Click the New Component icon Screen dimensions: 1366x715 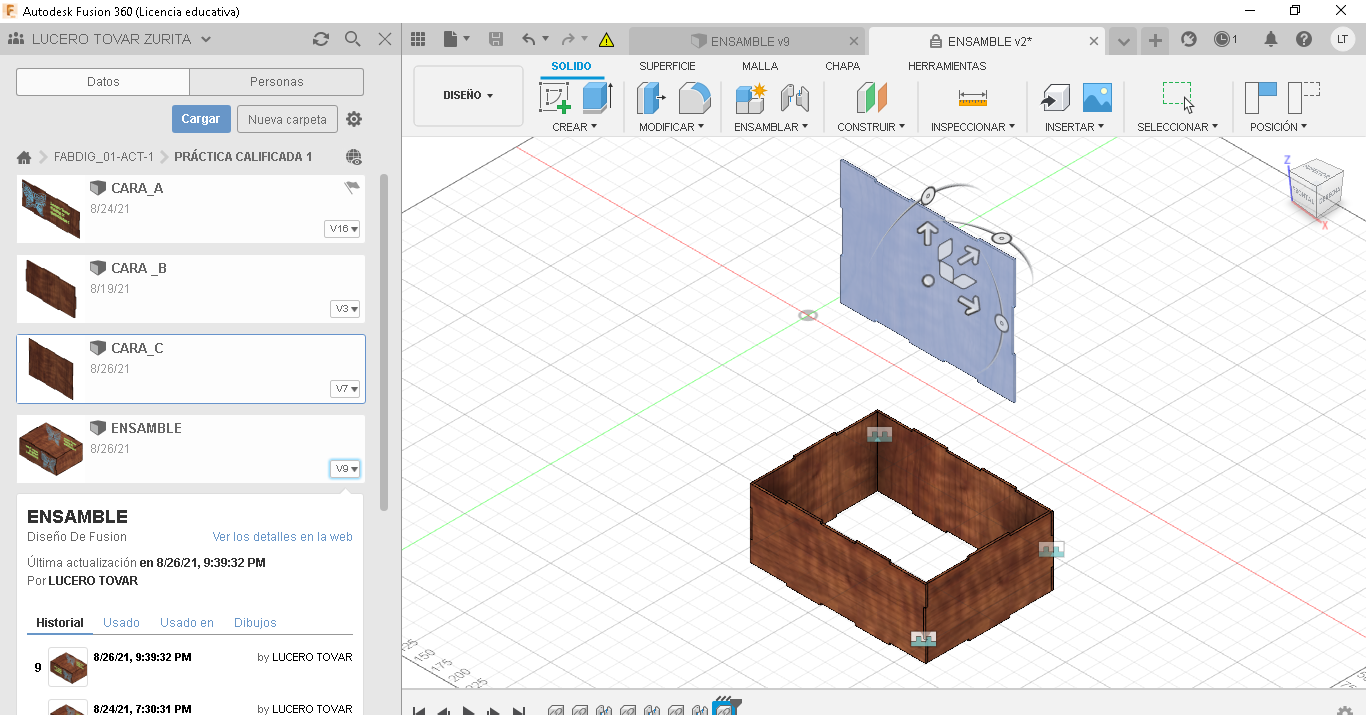[751, 98]
